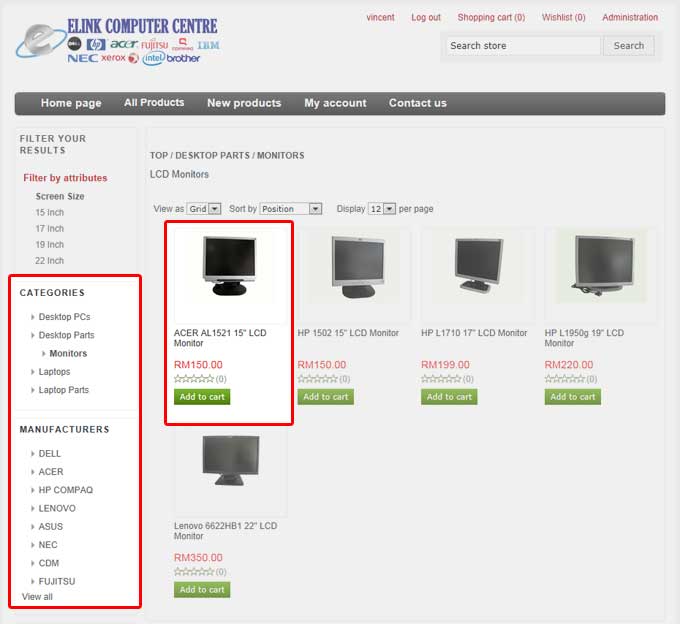The height and width of the screenshot is (624, 680).
Task: Click View all manufacturers
Action: pos(37,597)
